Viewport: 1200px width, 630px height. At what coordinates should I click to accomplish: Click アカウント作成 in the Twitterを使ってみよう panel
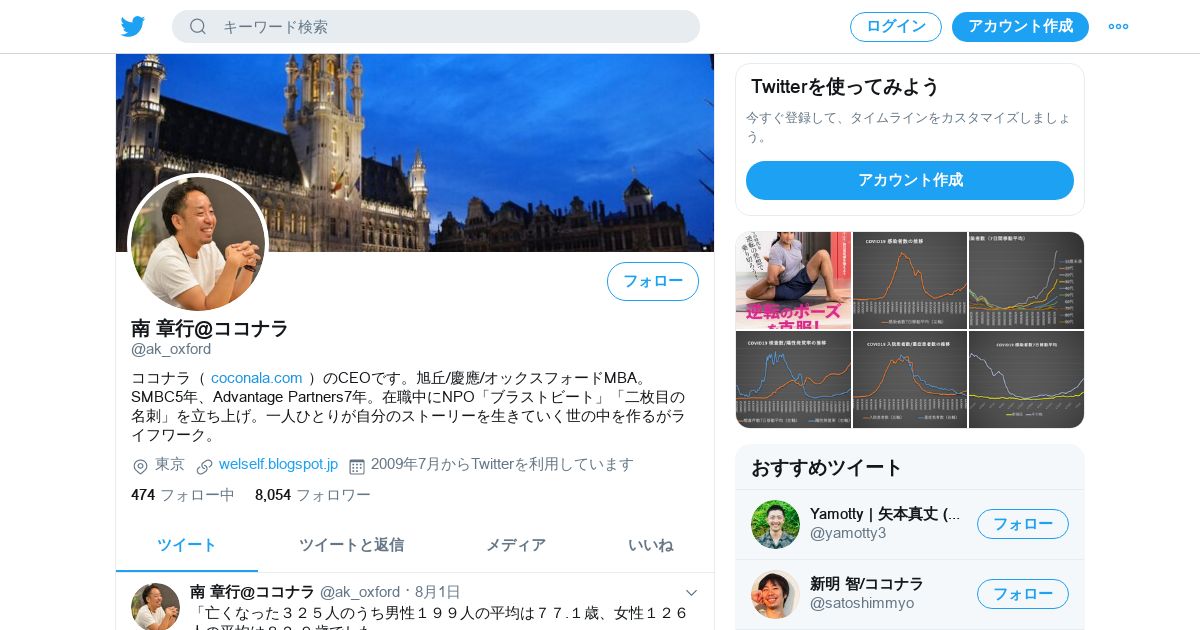point(910,180)
